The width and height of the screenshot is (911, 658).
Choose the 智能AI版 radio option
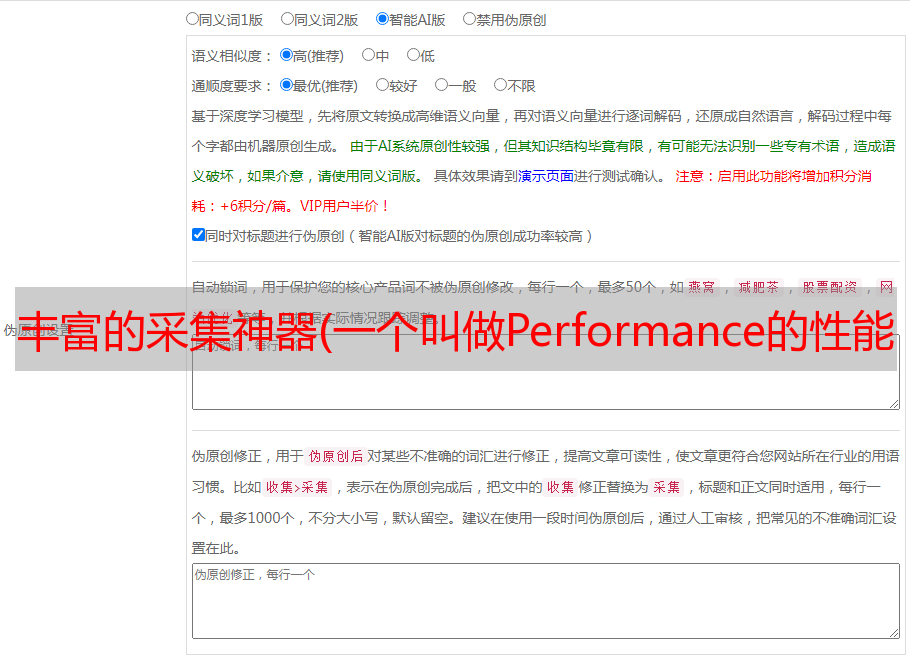coord(382,19)
